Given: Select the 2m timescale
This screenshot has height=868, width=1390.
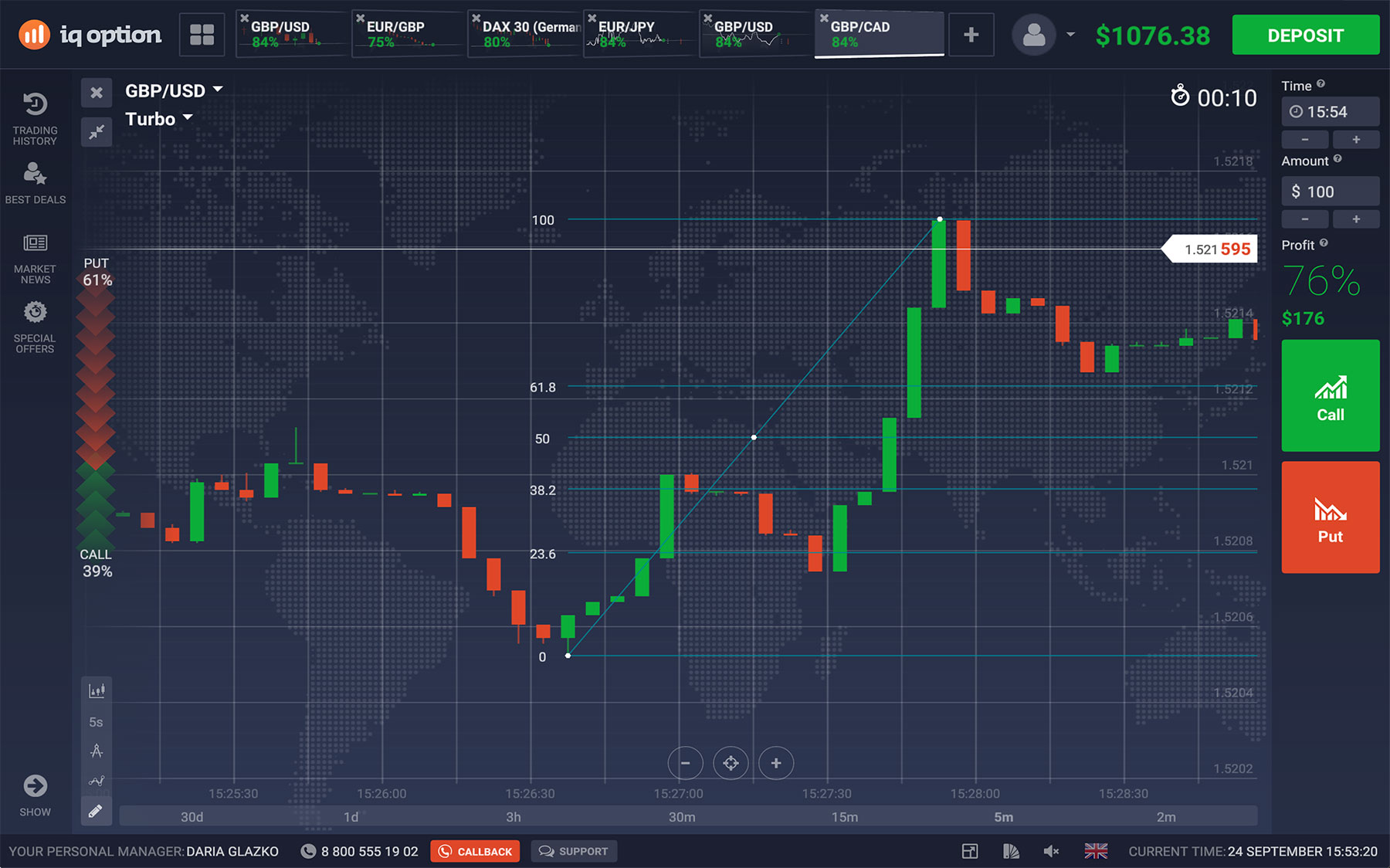Looking at the screenshot, I should pyautogui.click(x=1166, y=817).
